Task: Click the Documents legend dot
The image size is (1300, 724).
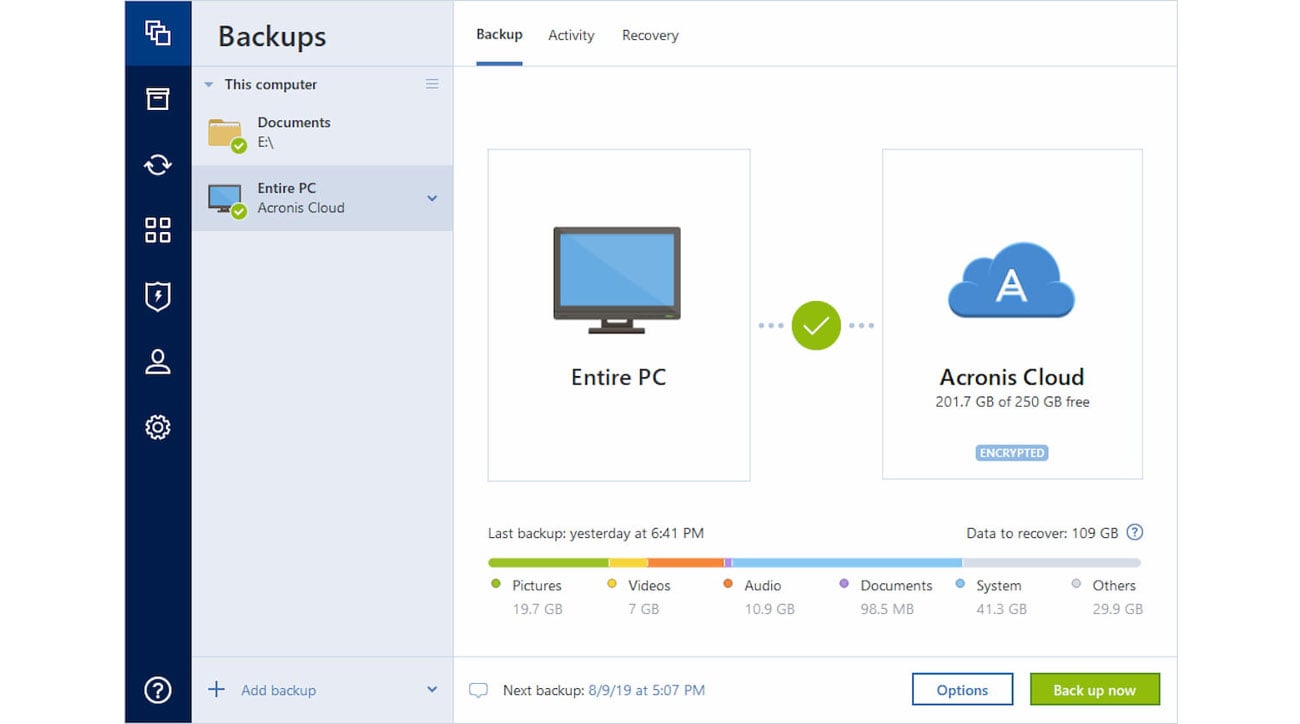Action: pos(844,584)
